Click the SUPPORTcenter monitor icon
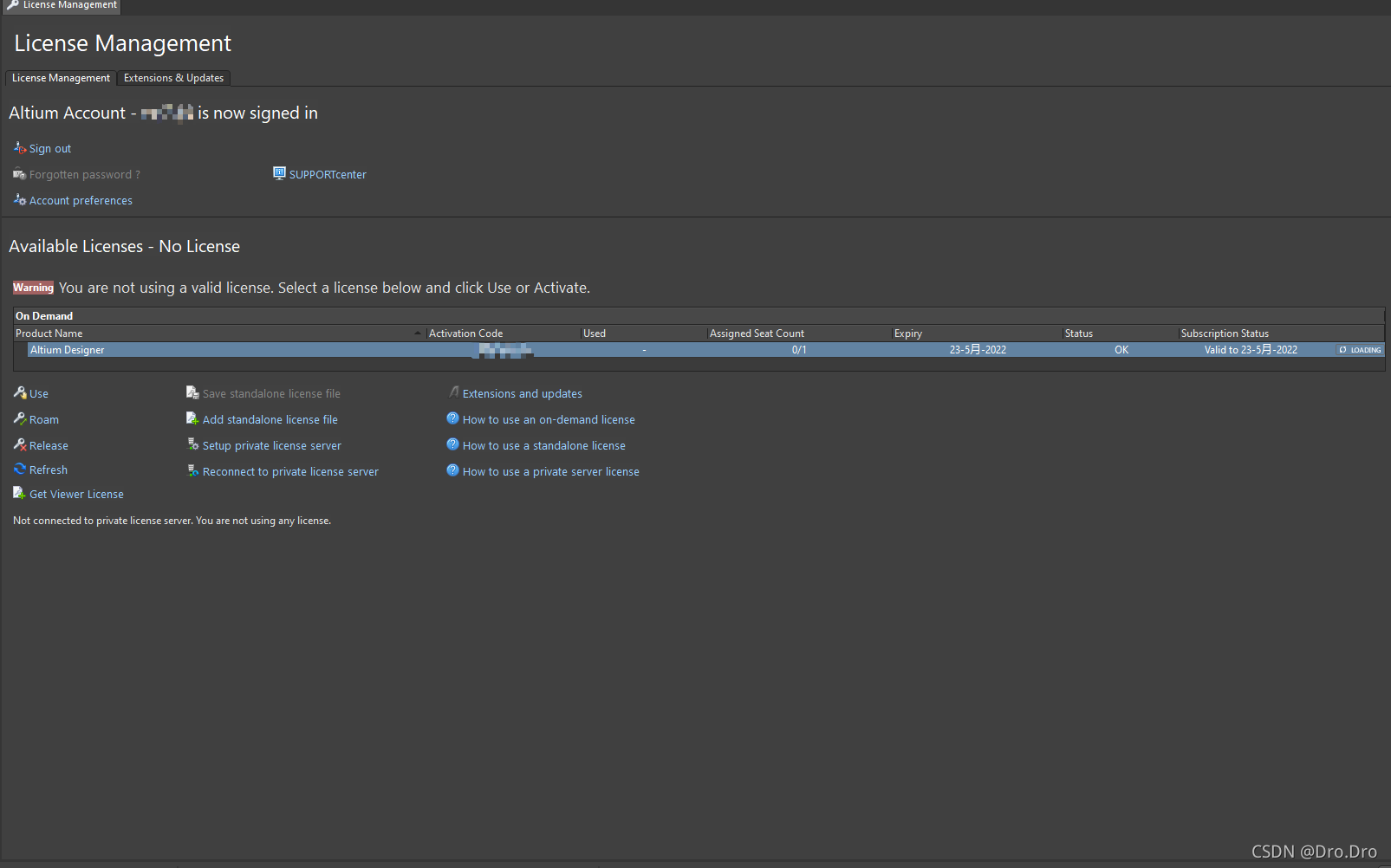This screenshot has height=868, width=1391. click(279, 173)
